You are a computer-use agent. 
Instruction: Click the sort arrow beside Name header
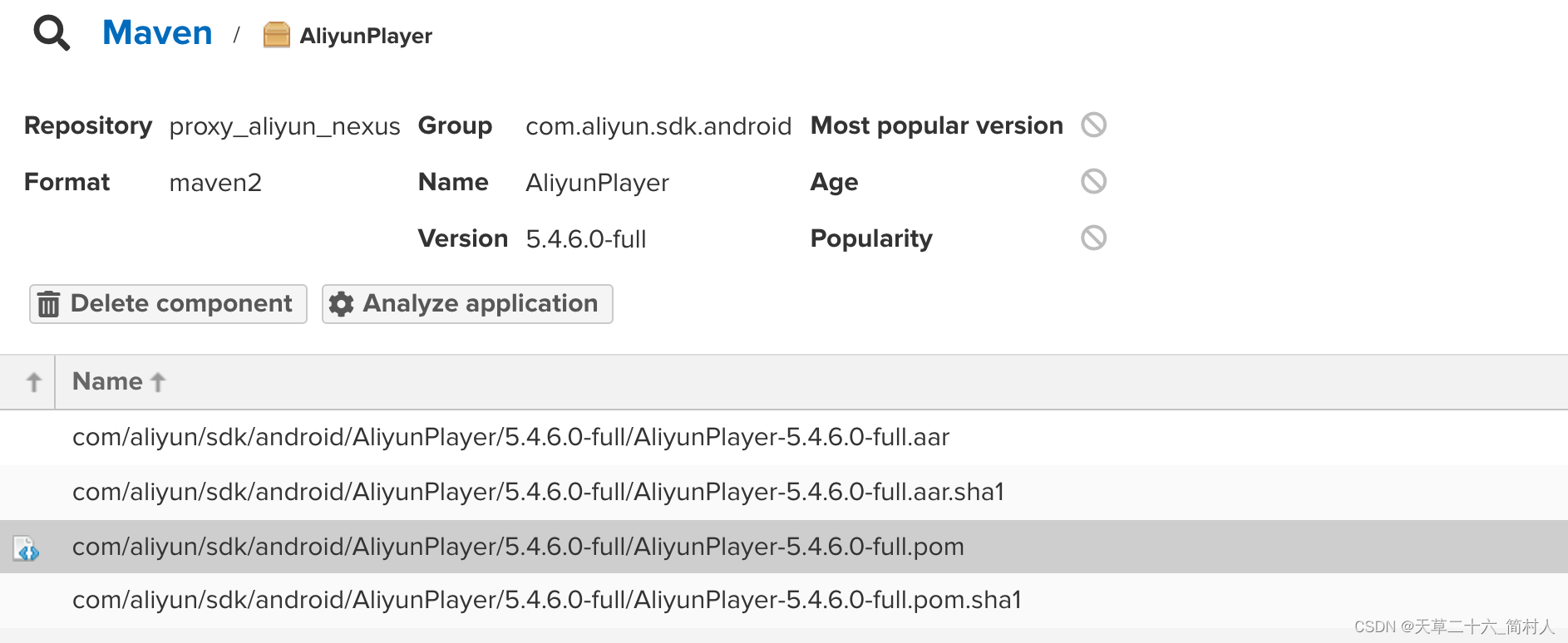coord(158,382)
